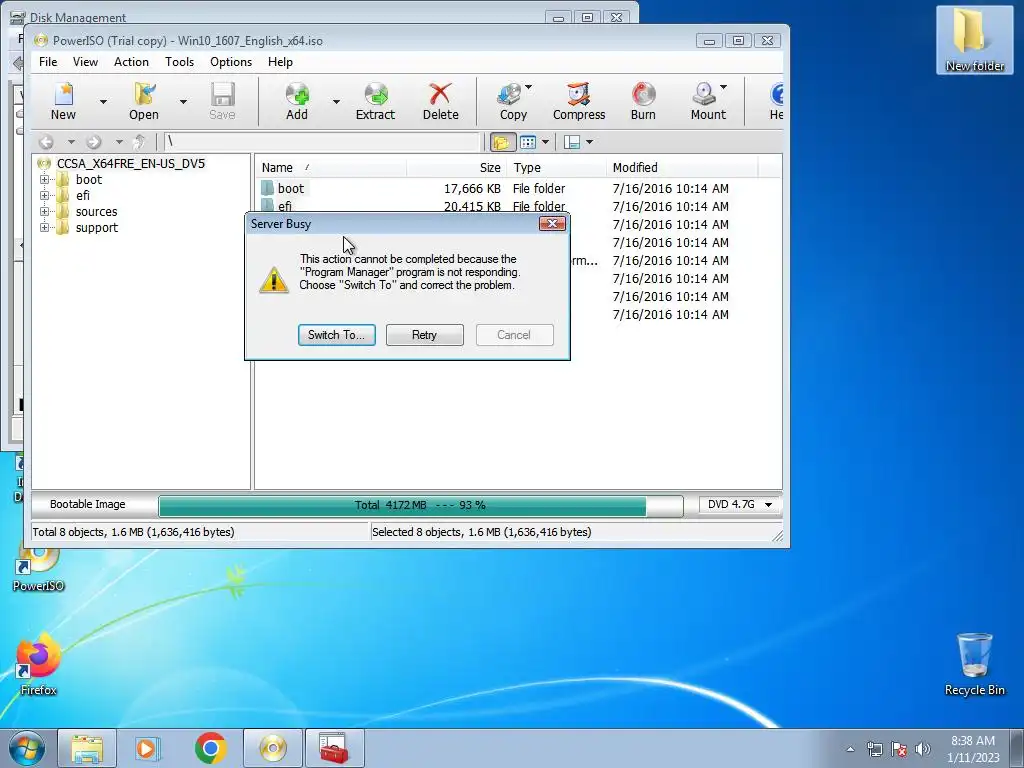
Task: Open PowerISO desktop shortcut
Action: (x=38, y=569)
